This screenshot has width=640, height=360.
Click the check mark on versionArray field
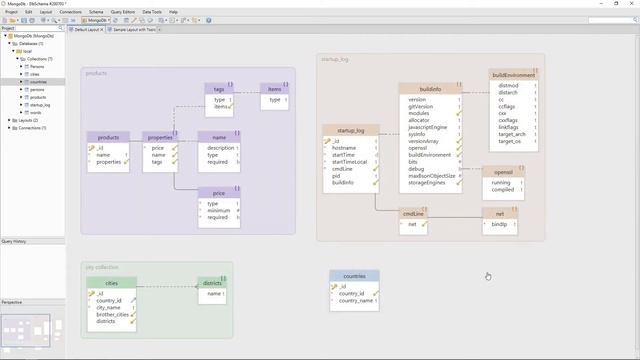pyautogui.click(x=459, y=141)
